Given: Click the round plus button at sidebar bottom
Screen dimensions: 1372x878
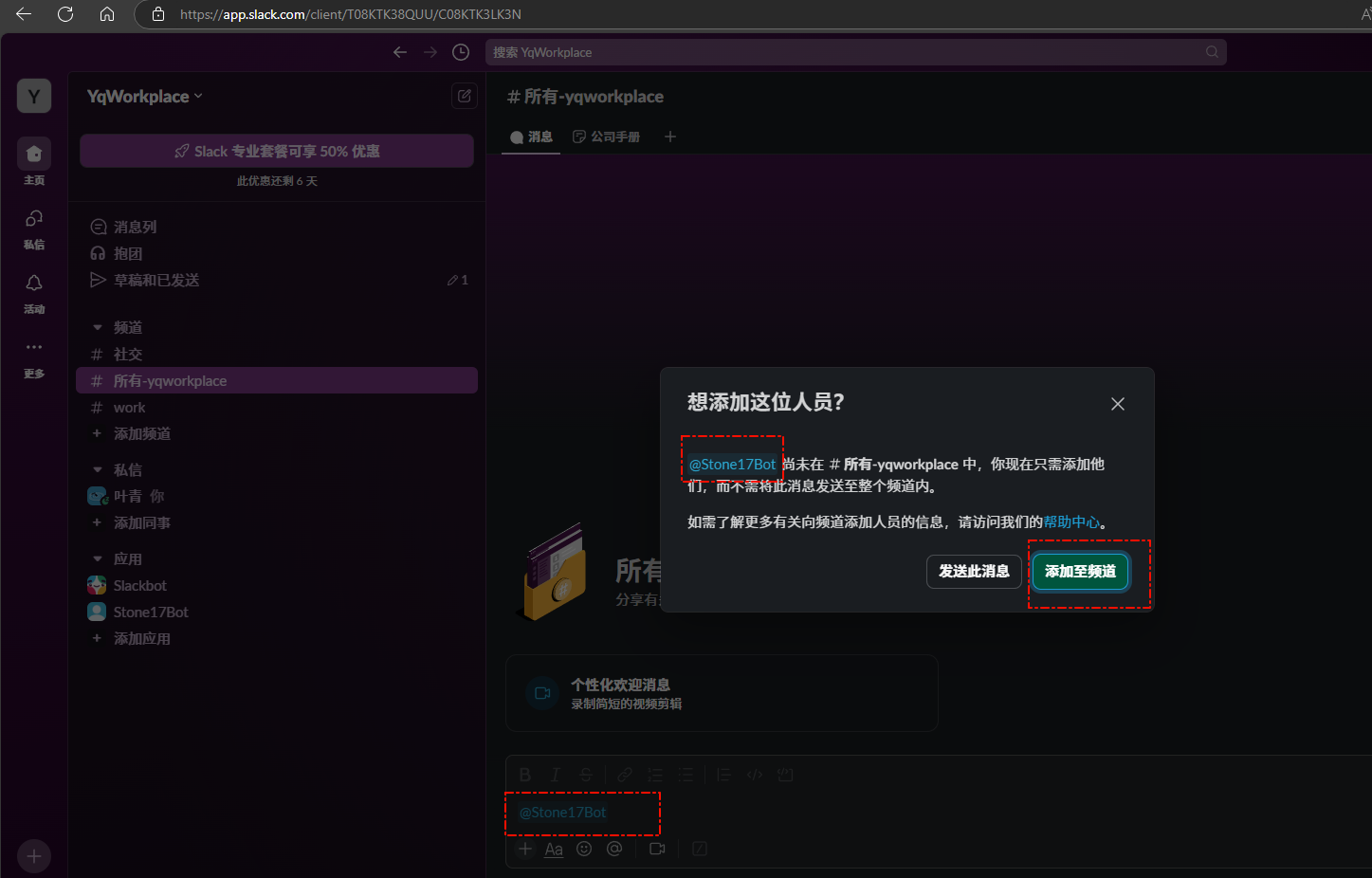Looking at the screenshot, I should pyautogui.click(x=34, y=856).
